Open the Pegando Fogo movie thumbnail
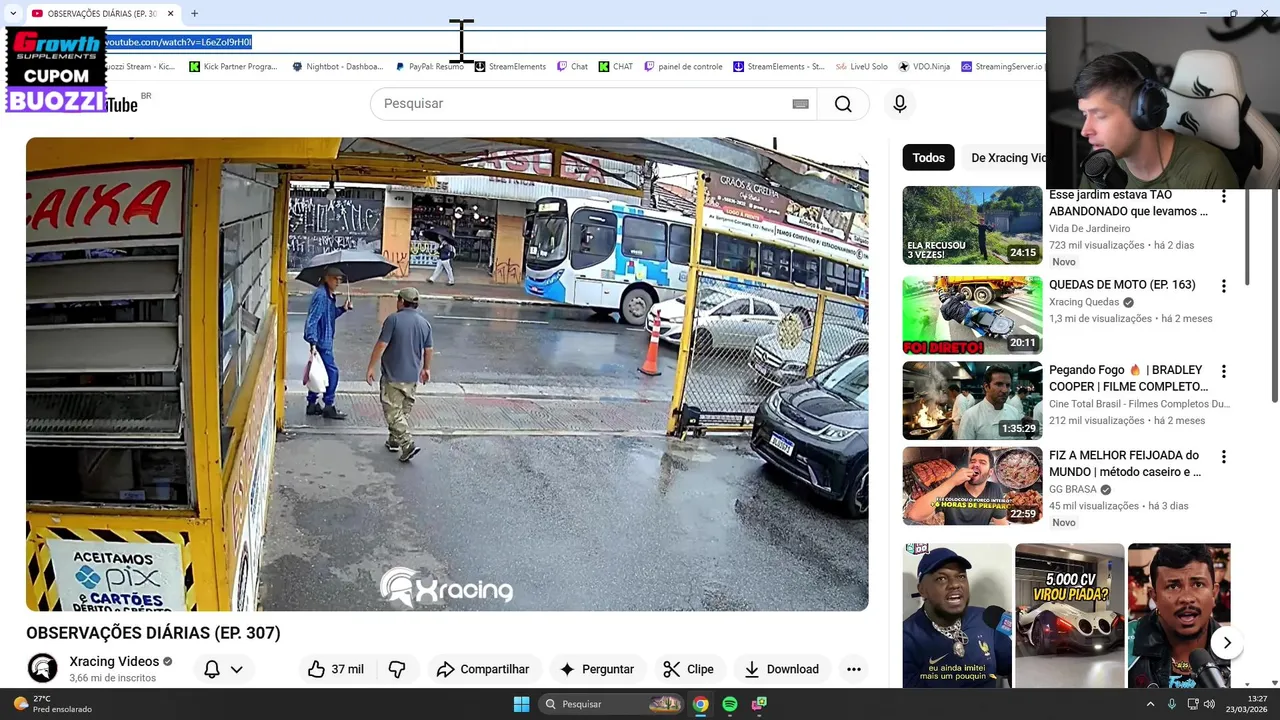Image resolution: width=1280 pixels, height=720 pixels. coord(972,400)
